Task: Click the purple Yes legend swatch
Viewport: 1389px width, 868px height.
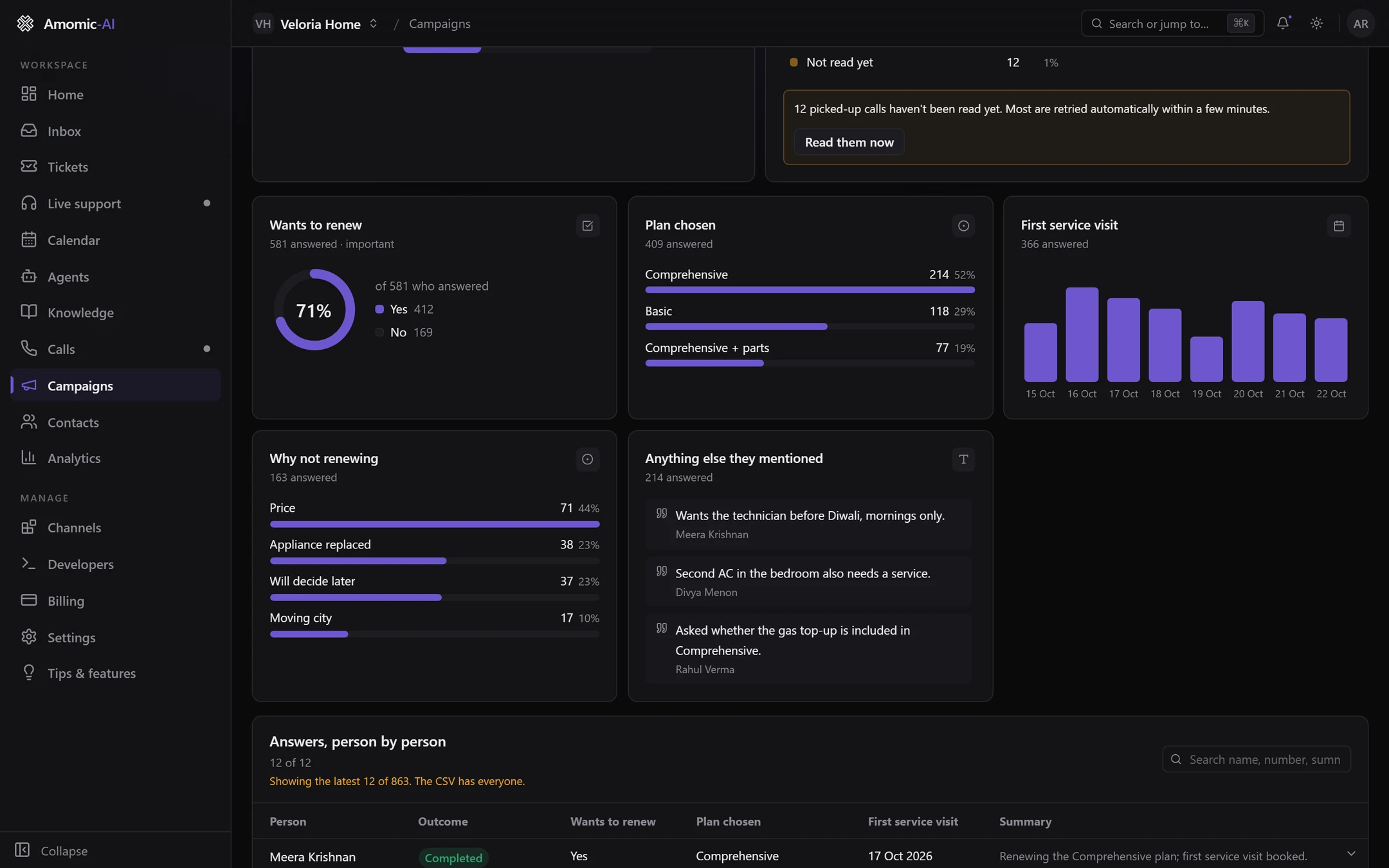Action: (379, 309)
